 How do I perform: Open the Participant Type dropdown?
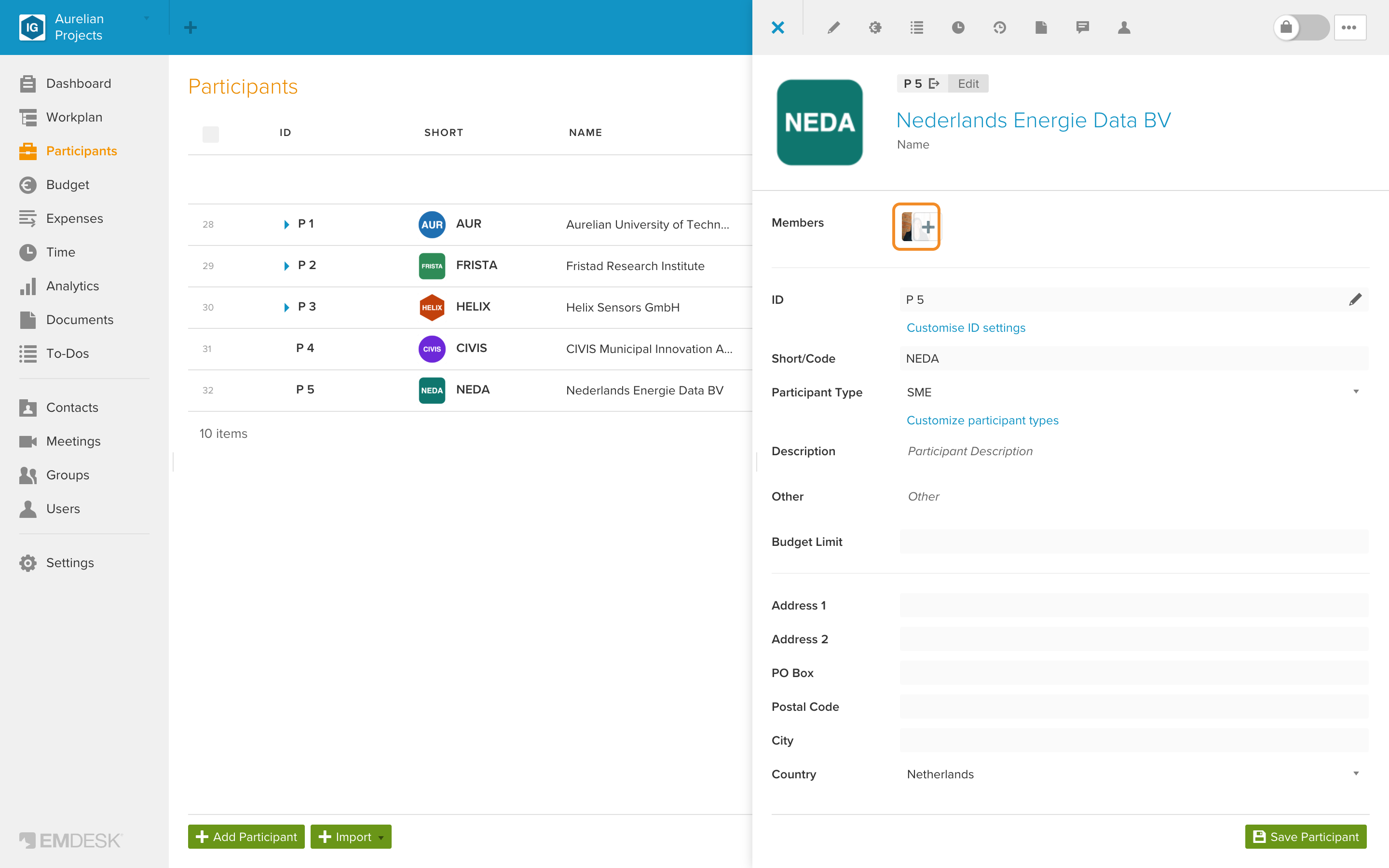click(1133, 392)
